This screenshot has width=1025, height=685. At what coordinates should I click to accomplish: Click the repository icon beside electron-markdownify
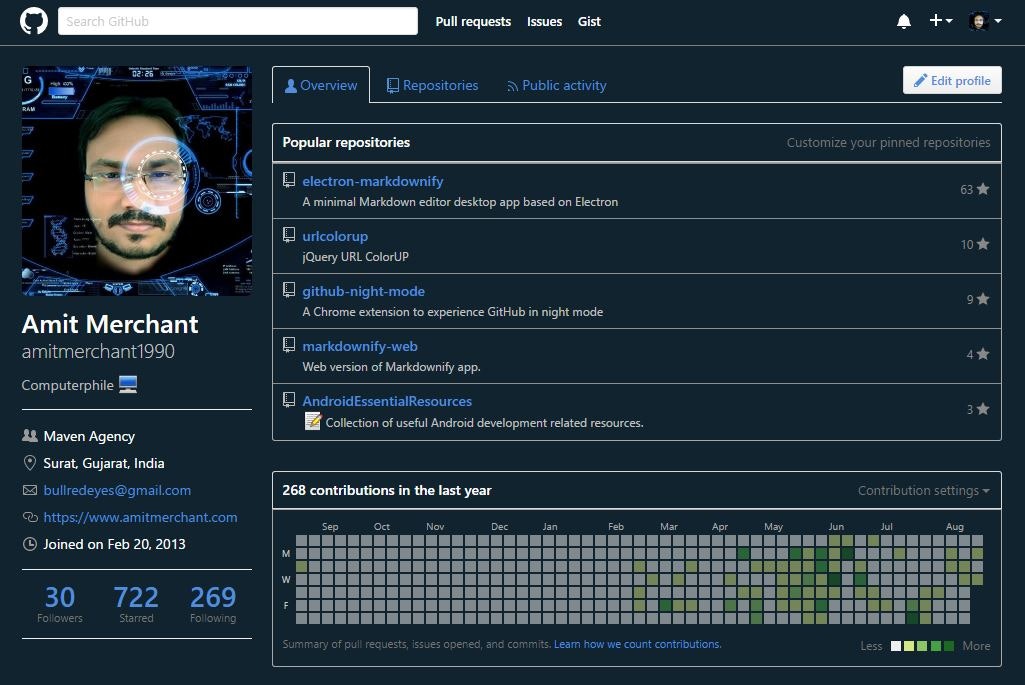(x=289, y=180)
